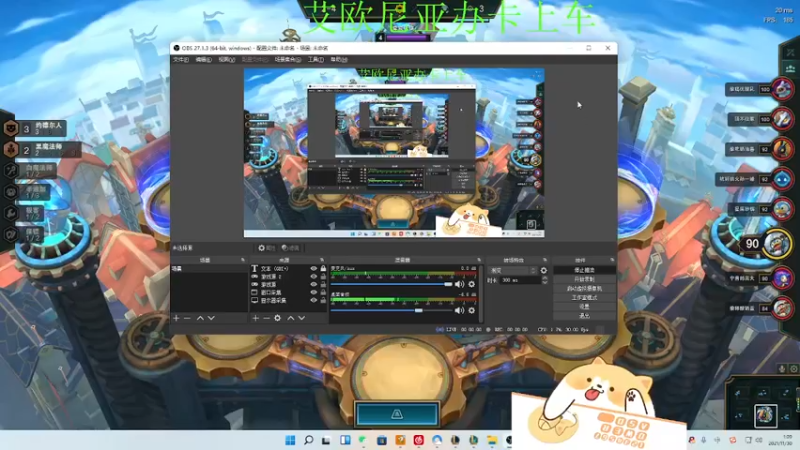Viewport: 800px width, 450px height.
Task: Click the game's bottom-center shop lock button
Action: (x=397, y=414)
